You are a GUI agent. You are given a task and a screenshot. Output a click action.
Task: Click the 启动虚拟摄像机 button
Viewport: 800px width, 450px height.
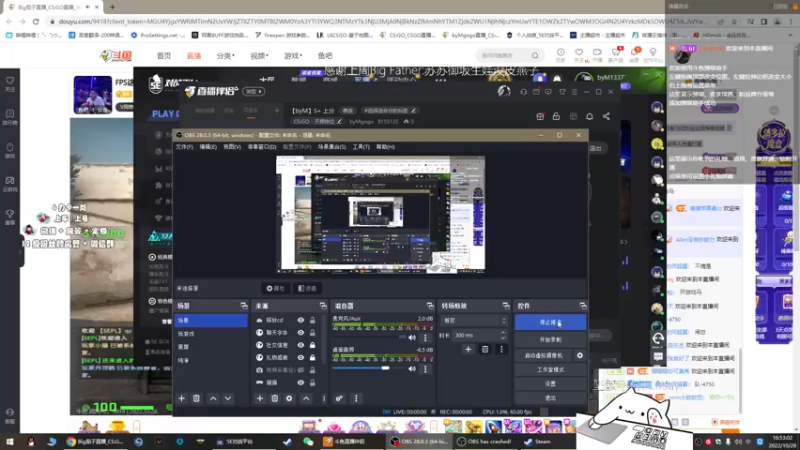(543, 355)
